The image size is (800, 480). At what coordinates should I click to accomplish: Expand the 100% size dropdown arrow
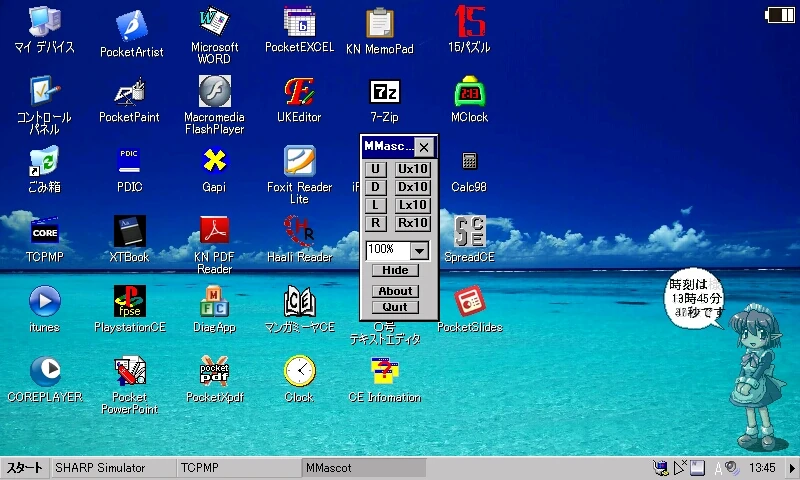click(419, 250)
